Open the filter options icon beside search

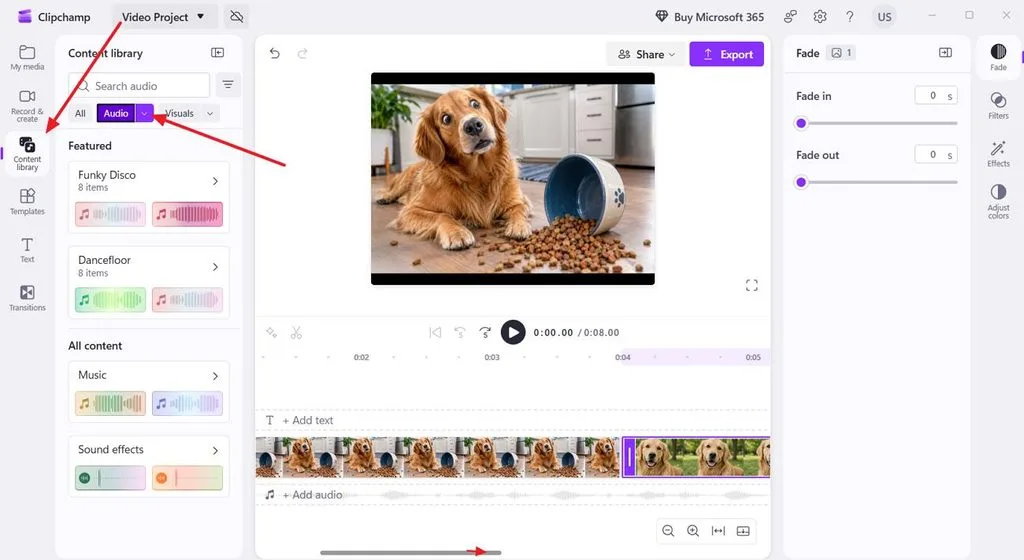[x=227, y=85]
